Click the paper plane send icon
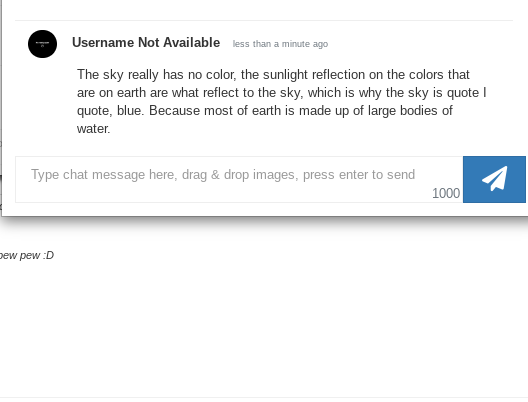This screenshot has width=528, height=402. (x=494, y=178)
